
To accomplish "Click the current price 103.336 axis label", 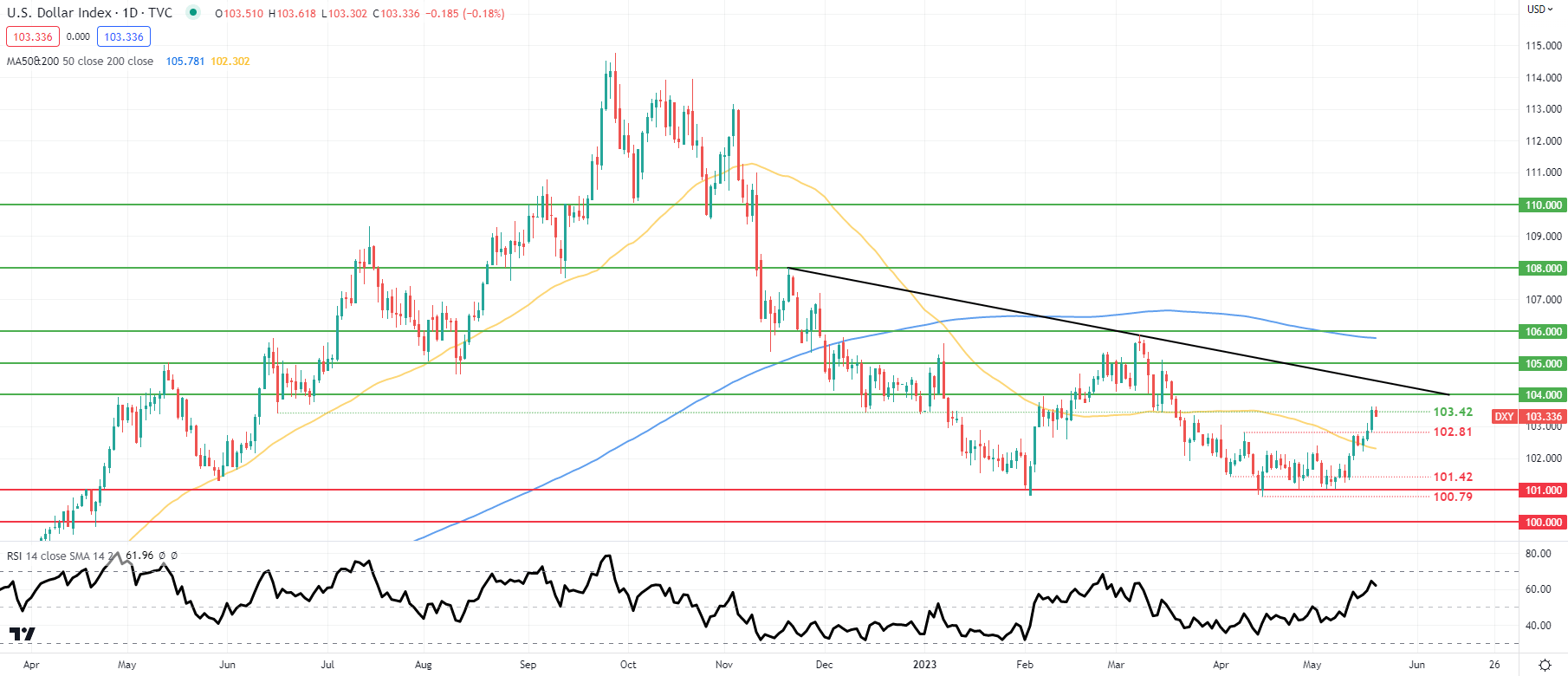I will click(x=1543, y=417).
